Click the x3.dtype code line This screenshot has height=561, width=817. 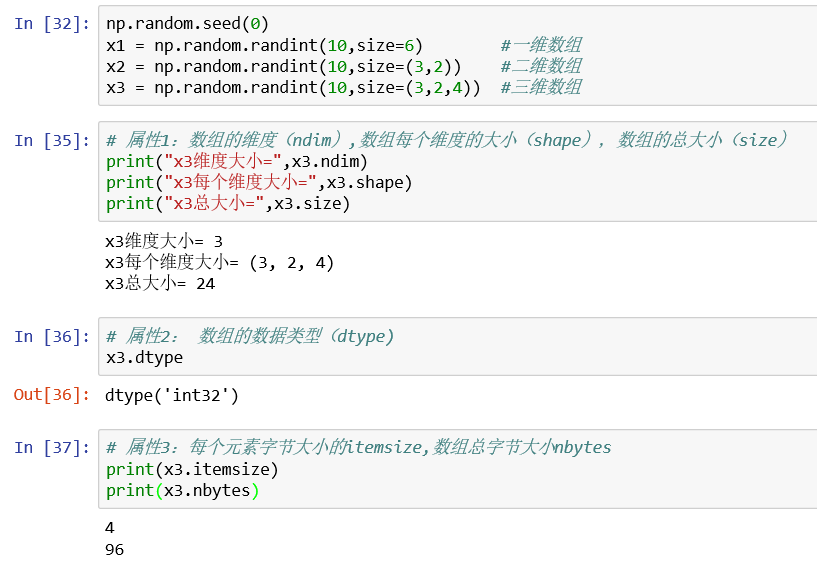pos(144,357)
